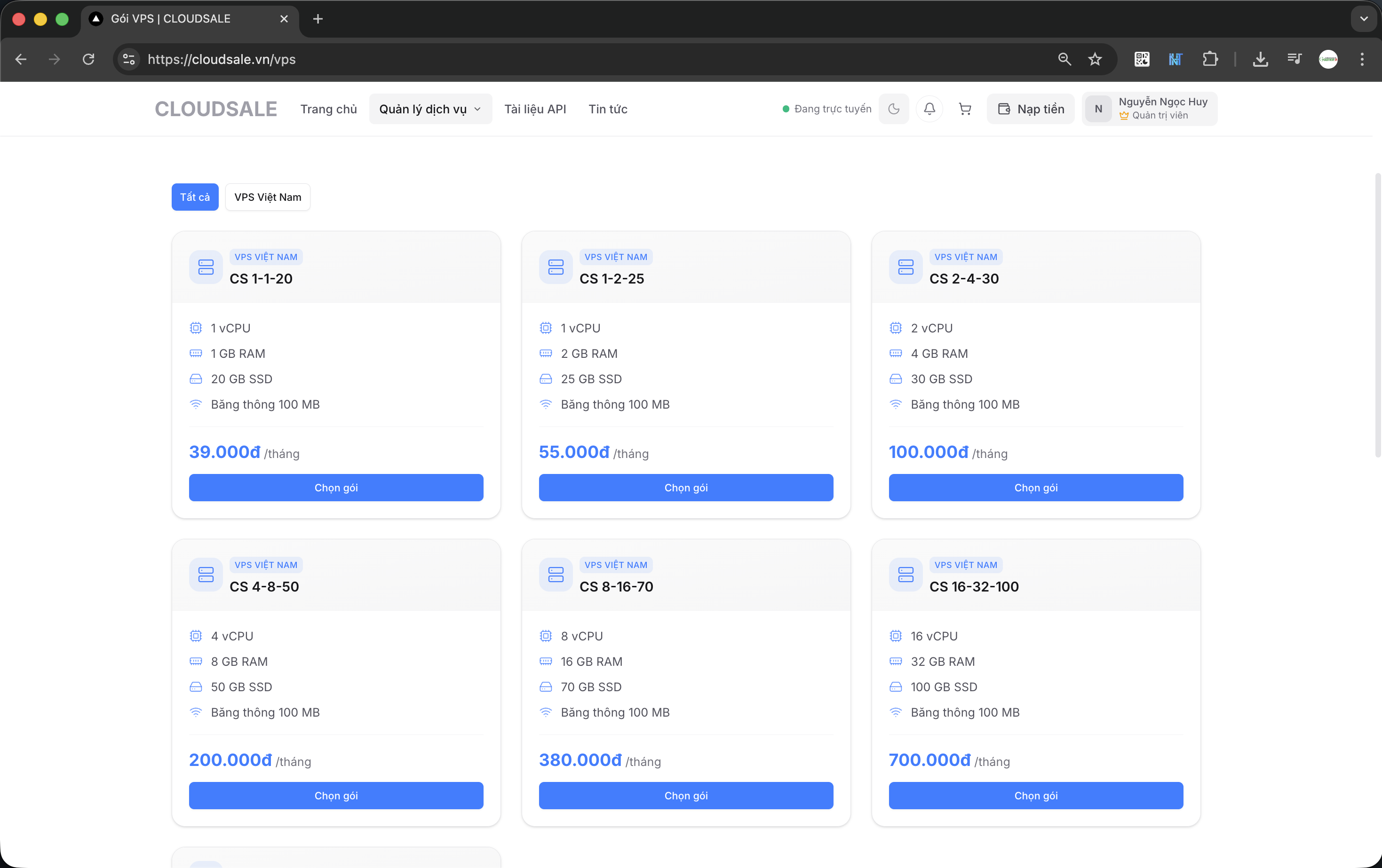This screenshot has width=1382, height=868.
Task: Go back in browser history
Action: click(21, 59)
